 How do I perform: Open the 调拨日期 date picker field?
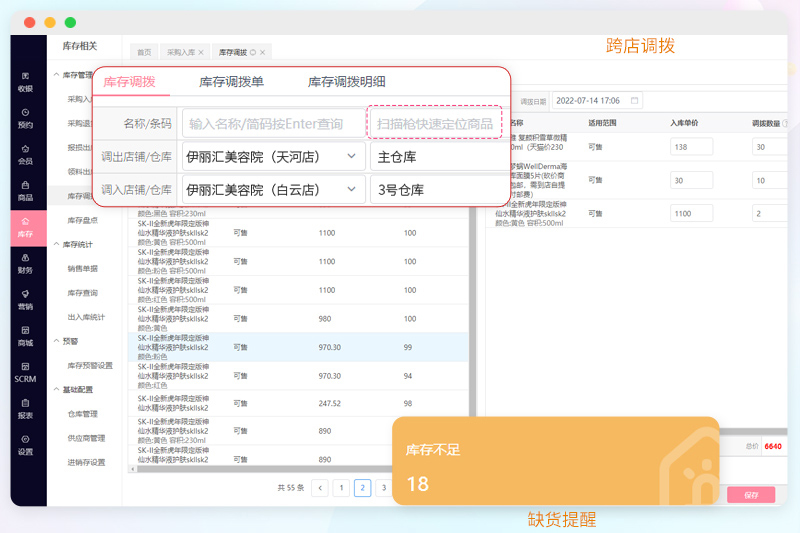coord(597,101)
